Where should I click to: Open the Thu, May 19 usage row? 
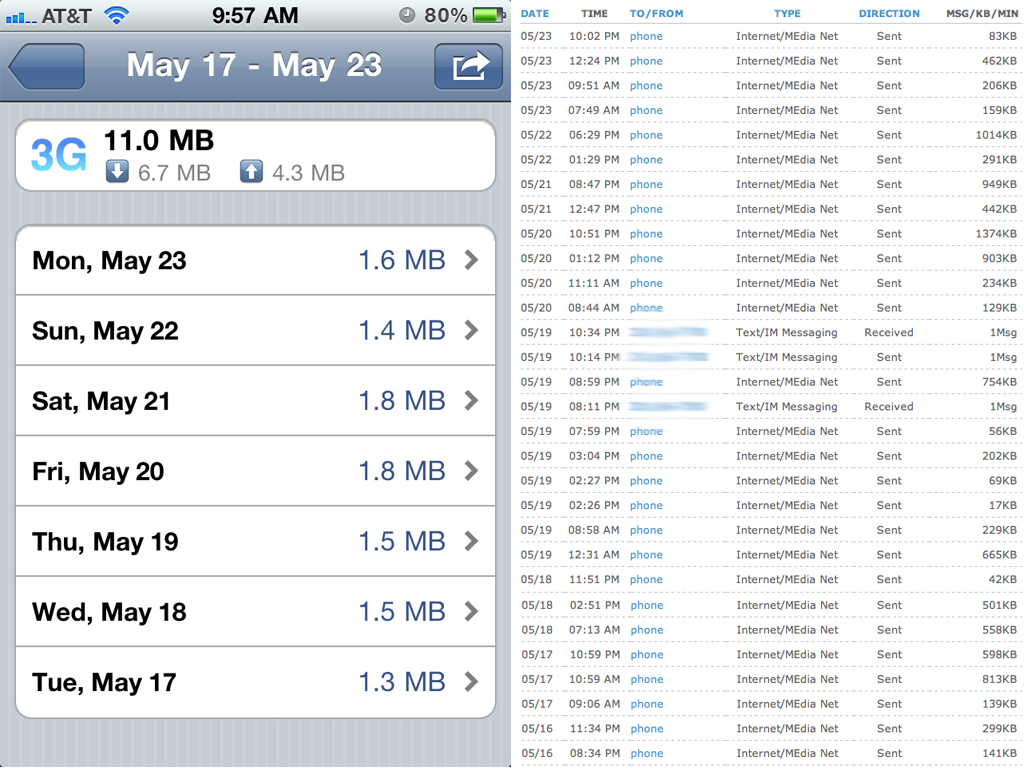(255, 541)
